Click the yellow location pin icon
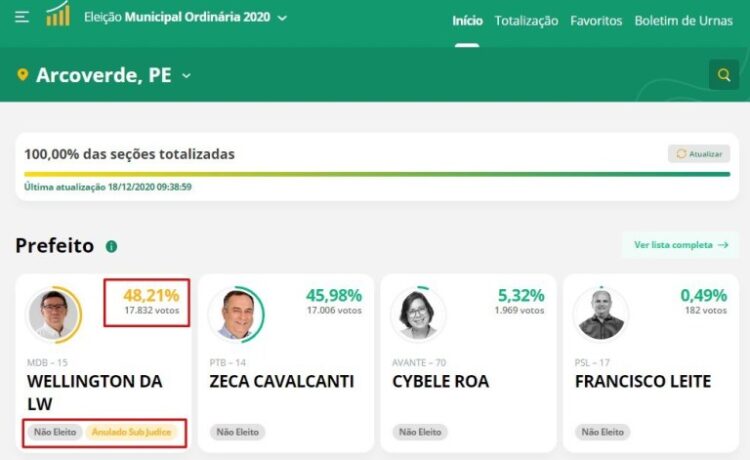Viewport: 750px width, 460px height. pyautogui.click(x=23, y=75)
